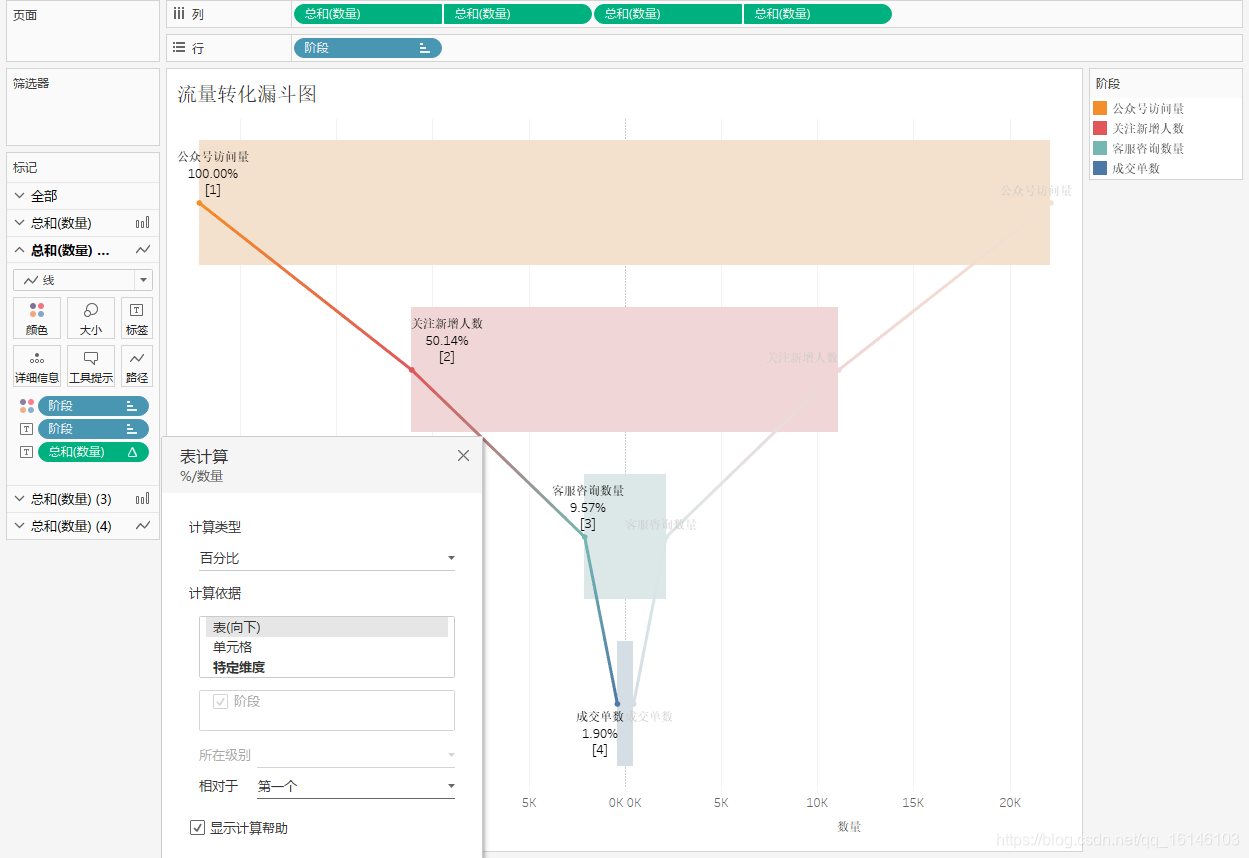Close the 表计算 dialog
The width and height of the screenshot is (1249, 858).
(x=463, y=455)
